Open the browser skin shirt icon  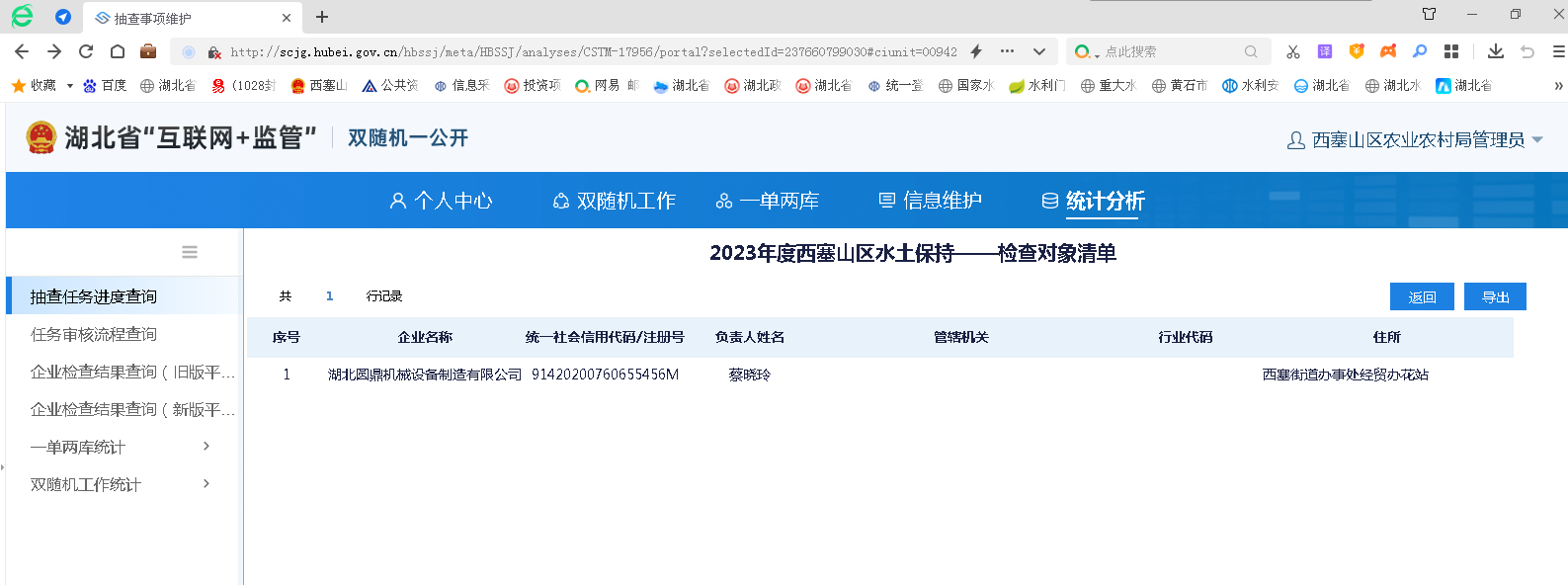pyautogui.click(x=1429, y=14)
